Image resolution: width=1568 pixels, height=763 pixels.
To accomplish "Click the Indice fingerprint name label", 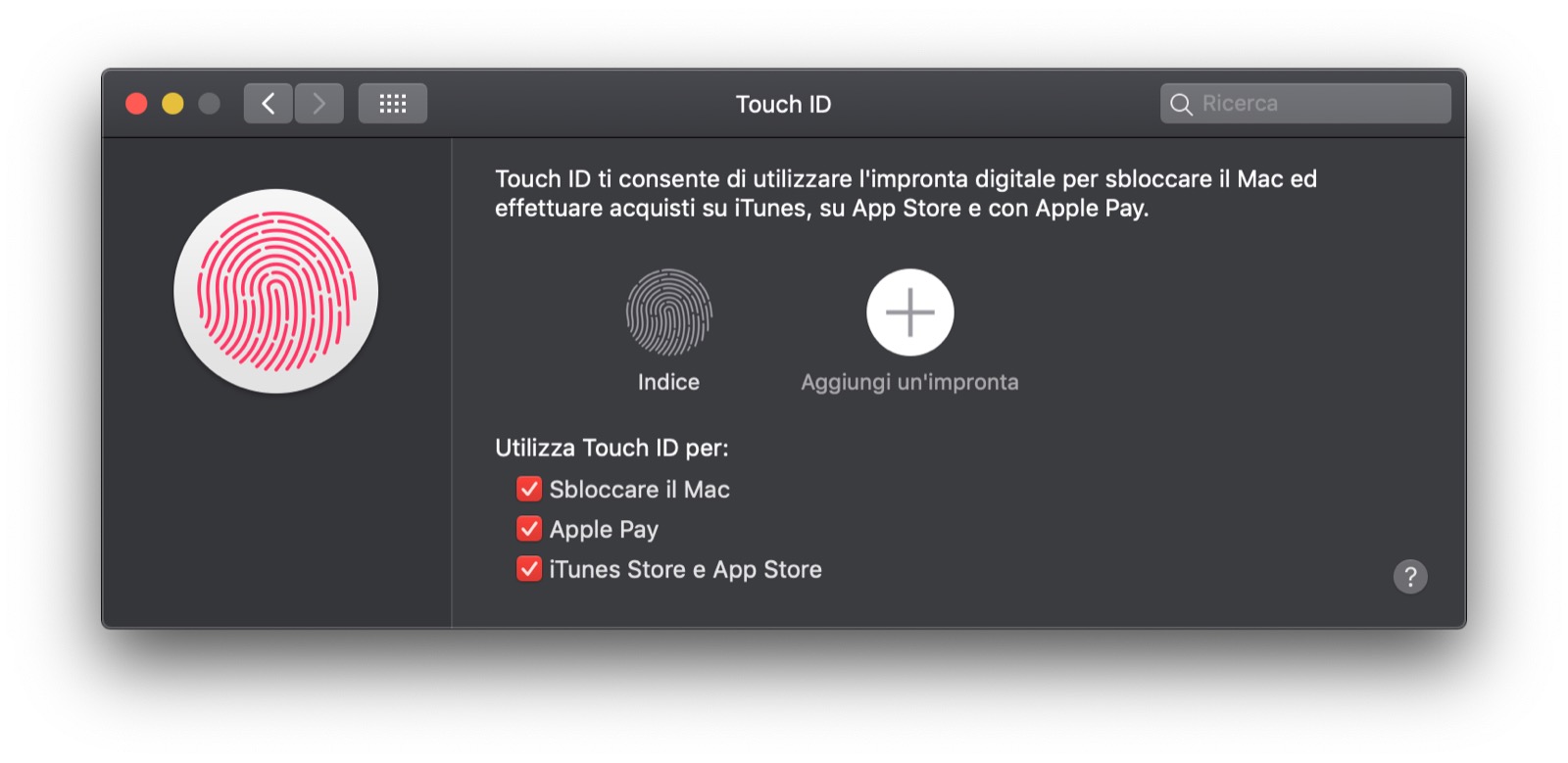I will tap(668, 382).
